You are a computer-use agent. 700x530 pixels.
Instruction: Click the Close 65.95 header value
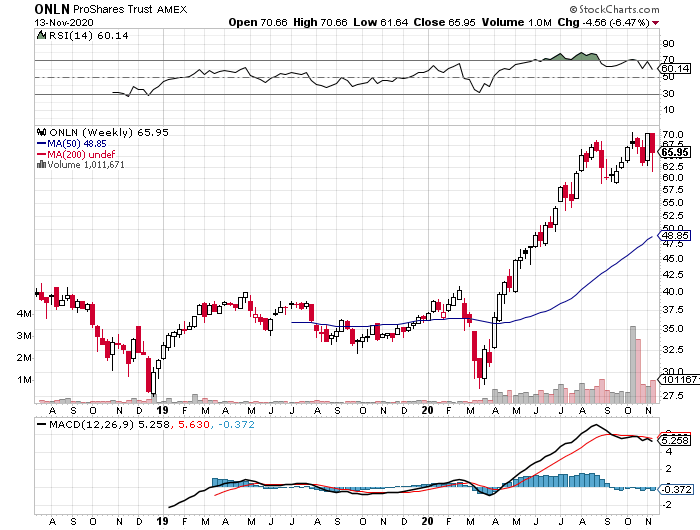(x=444, y=22)
